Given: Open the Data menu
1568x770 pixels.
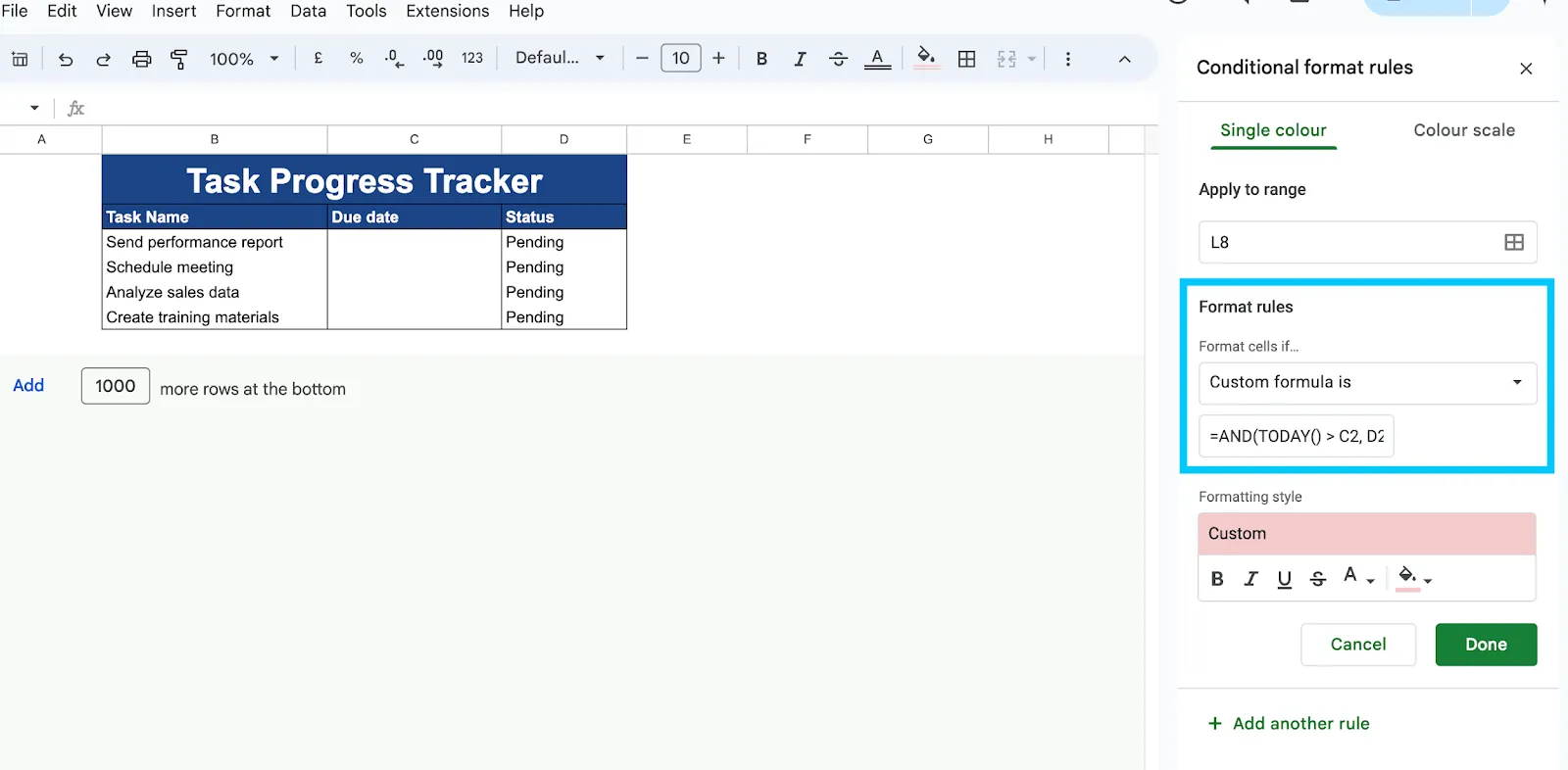Looking at the screenshot, I should pos(308,11).
